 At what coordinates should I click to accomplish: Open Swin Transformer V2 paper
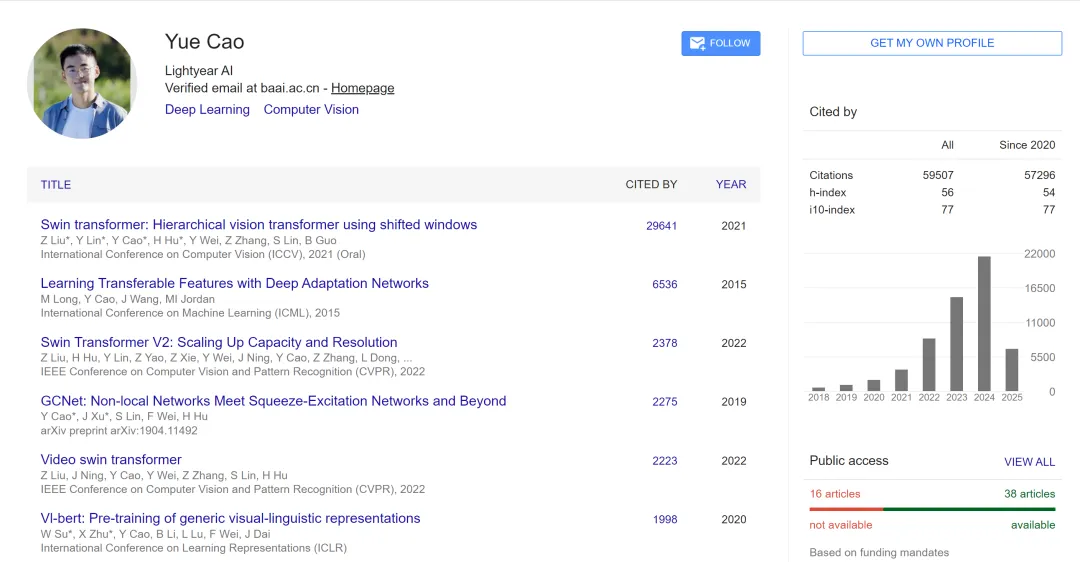click(x=219, y=342)
